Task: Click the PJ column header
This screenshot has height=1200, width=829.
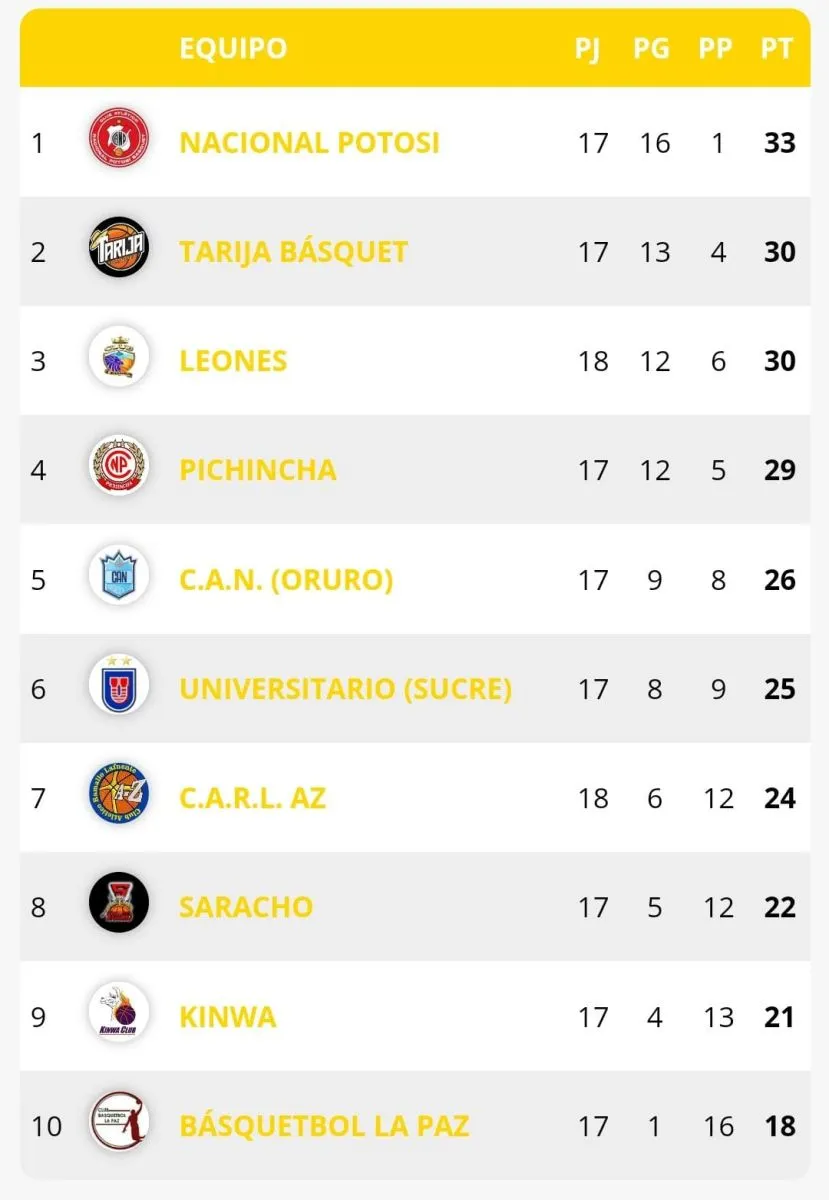Action: (589, 48)
